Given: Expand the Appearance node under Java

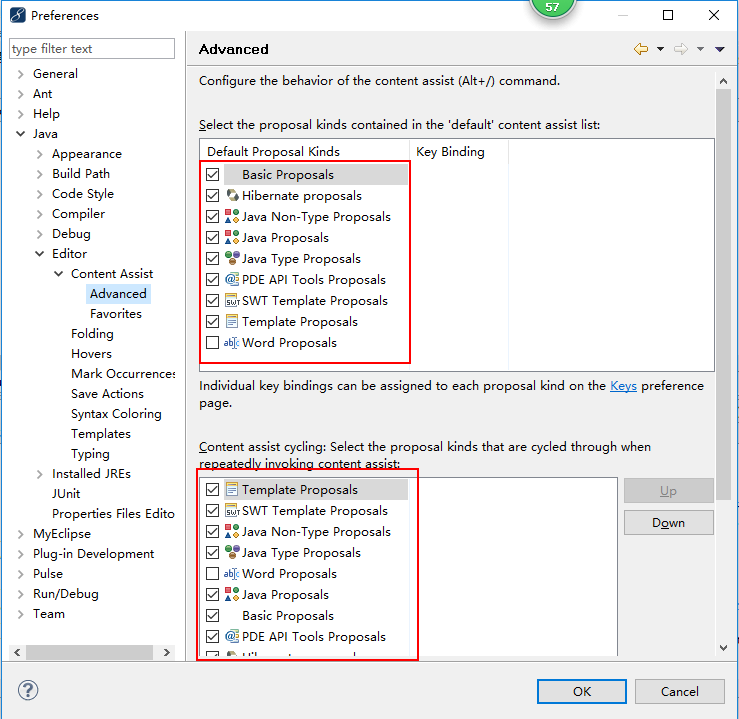Looking at the screenshot, I should point(40,154).
